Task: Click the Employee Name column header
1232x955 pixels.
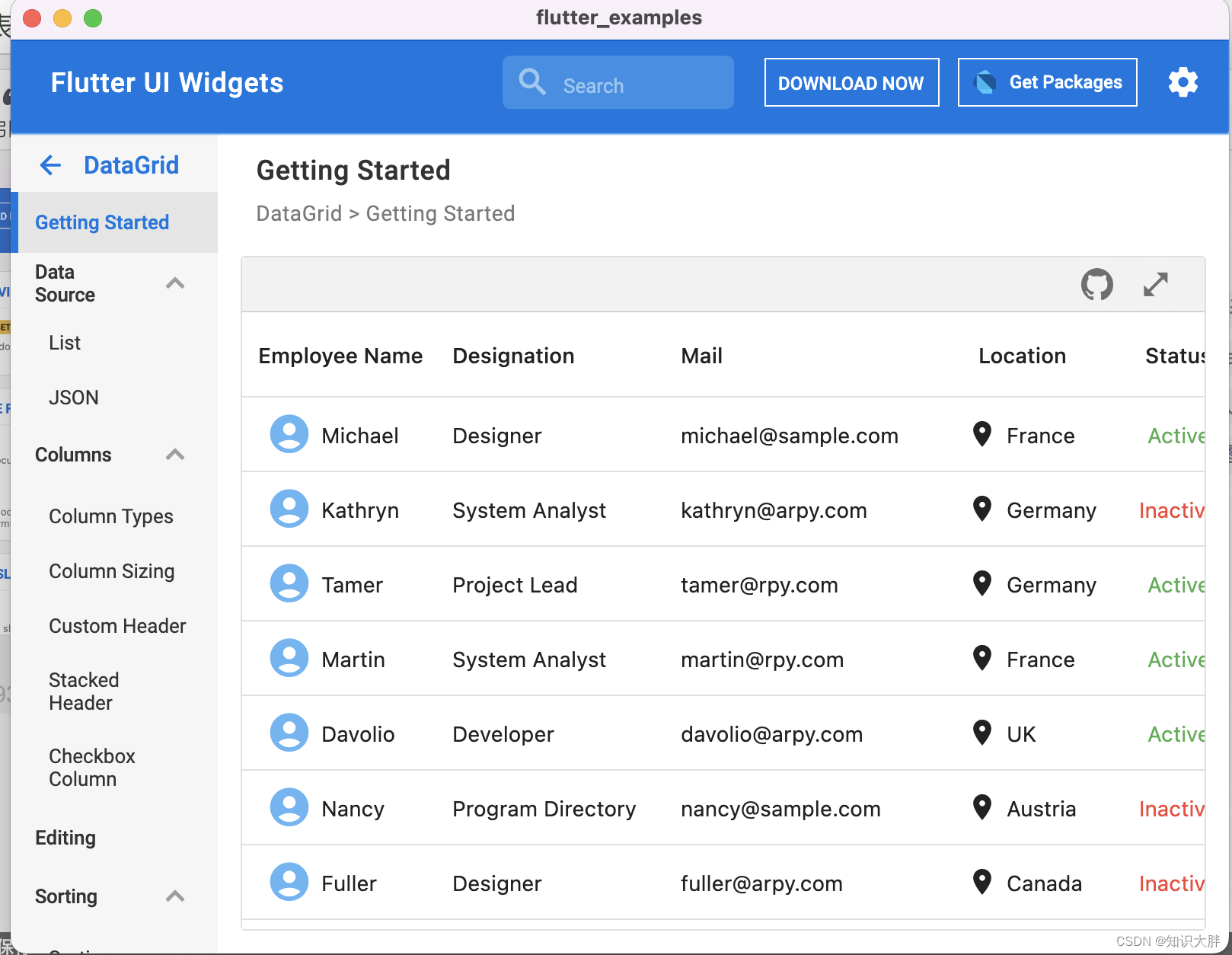Action: (340, 356)
